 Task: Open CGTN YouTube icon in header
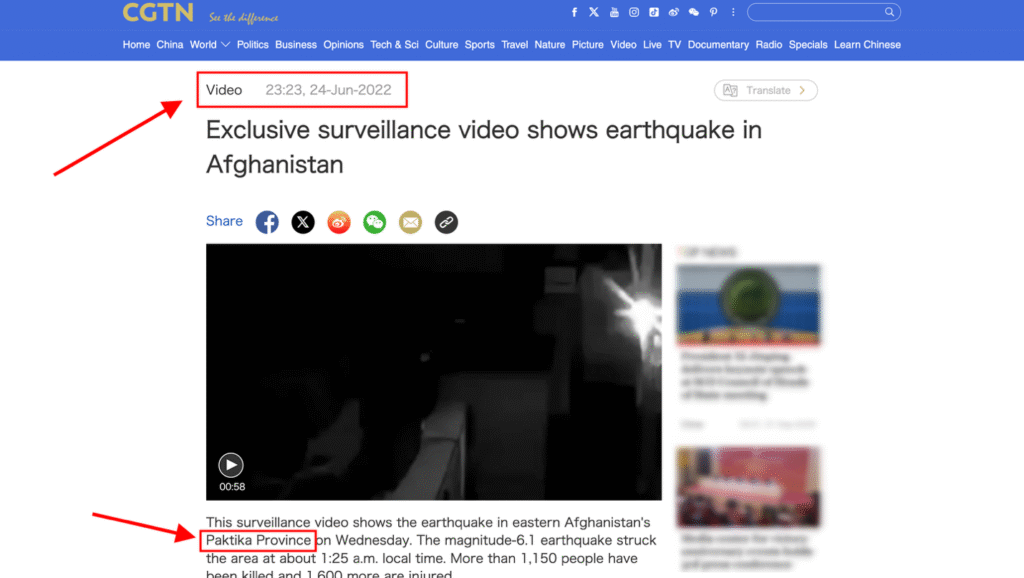614,12
